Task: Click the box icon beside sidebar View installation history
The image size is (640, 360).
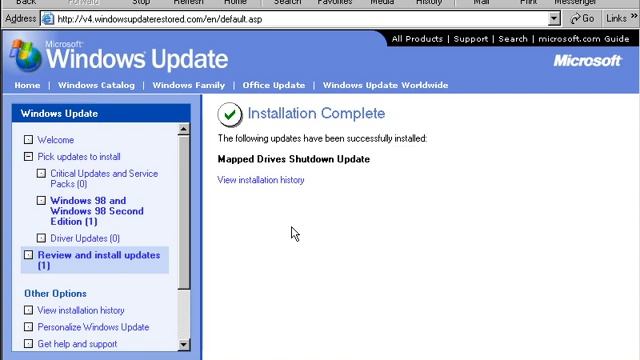Action: (x=28, y=310)
